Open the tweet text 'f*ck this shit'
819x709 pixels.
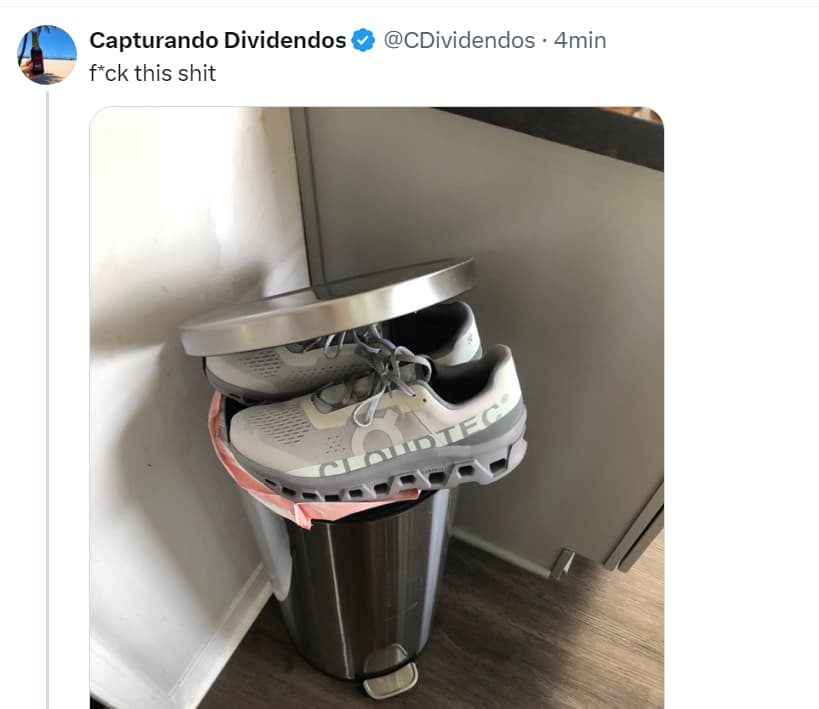tap(153, 73)
